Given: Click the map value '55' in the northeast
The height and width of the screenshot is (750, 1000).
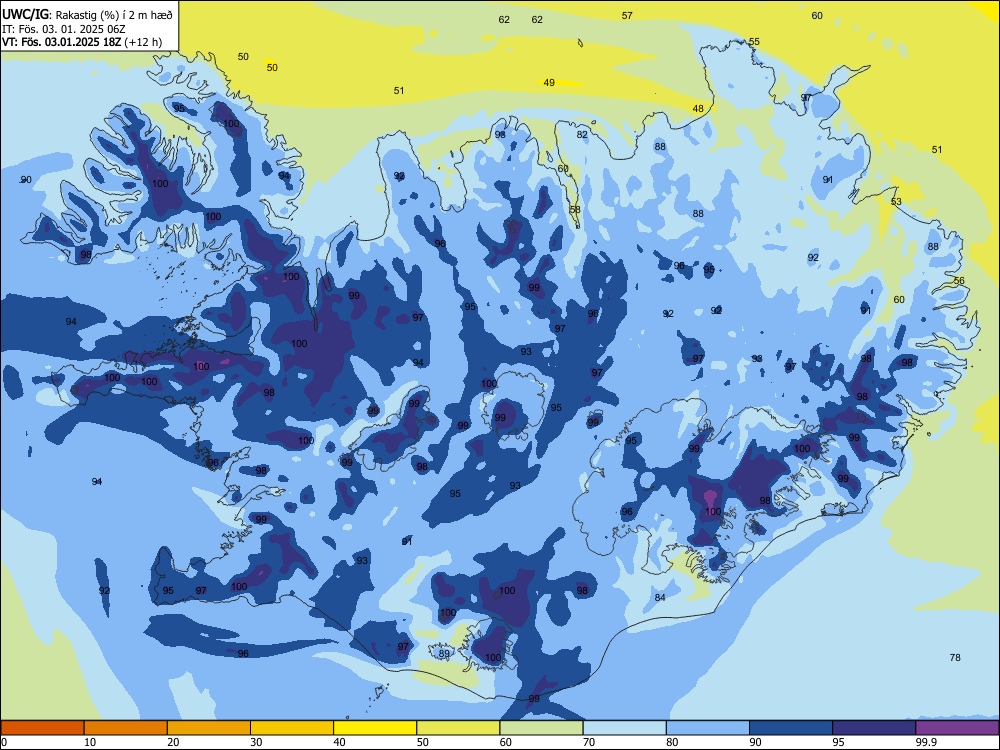Looking at the screenshot, I should coord(754,41).
